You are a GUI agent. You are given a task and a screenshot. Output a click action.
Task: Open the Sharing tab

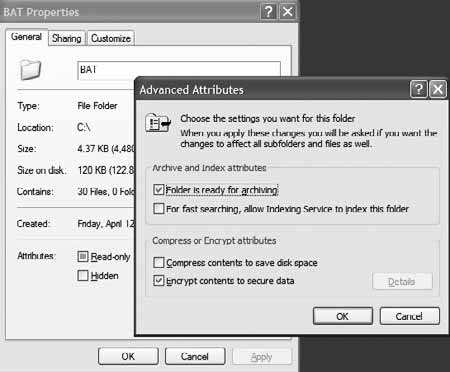pos(67,38)
